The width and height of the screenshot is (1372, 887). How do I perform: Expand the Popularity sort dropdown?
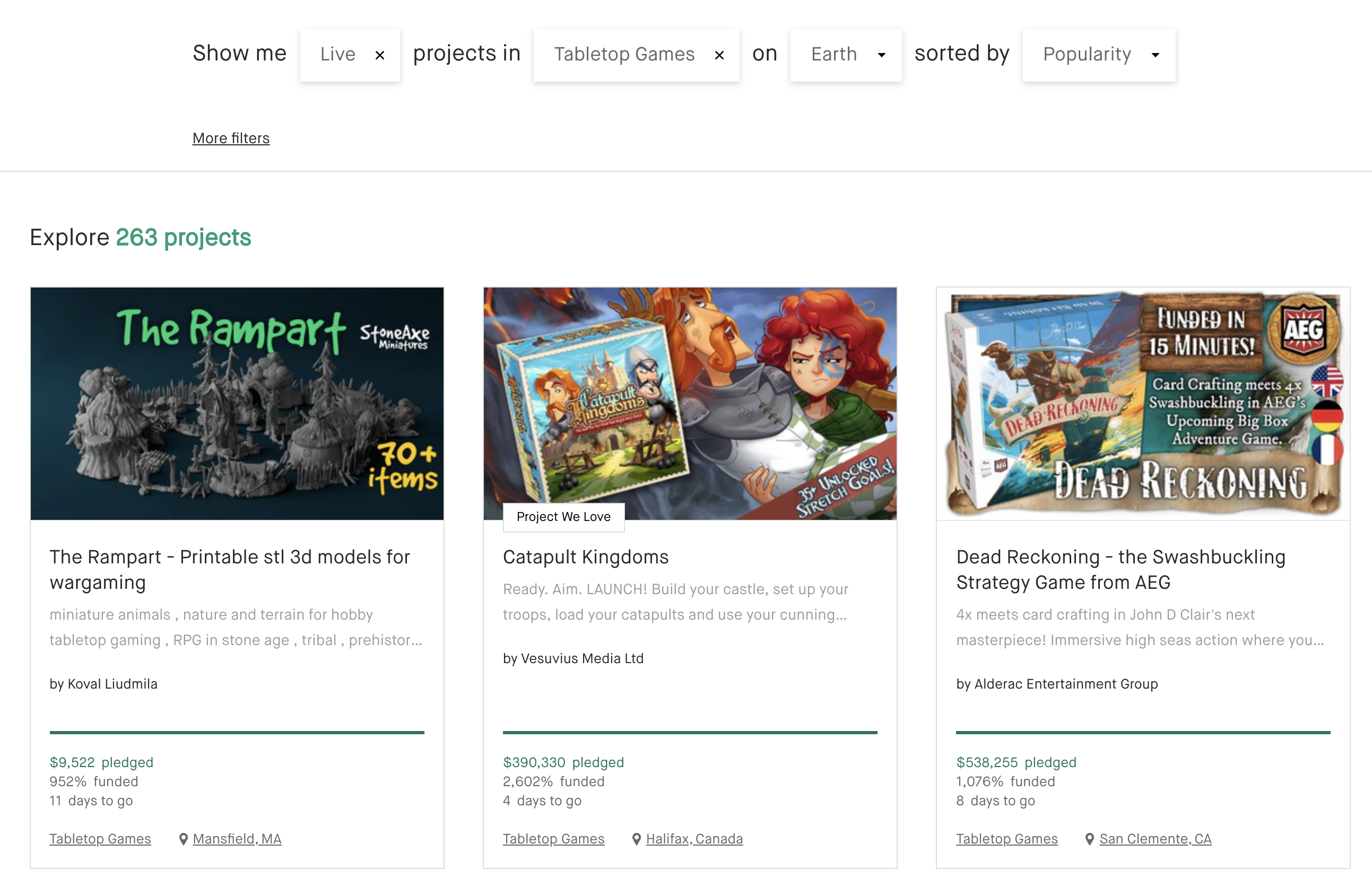(1098, 55)
